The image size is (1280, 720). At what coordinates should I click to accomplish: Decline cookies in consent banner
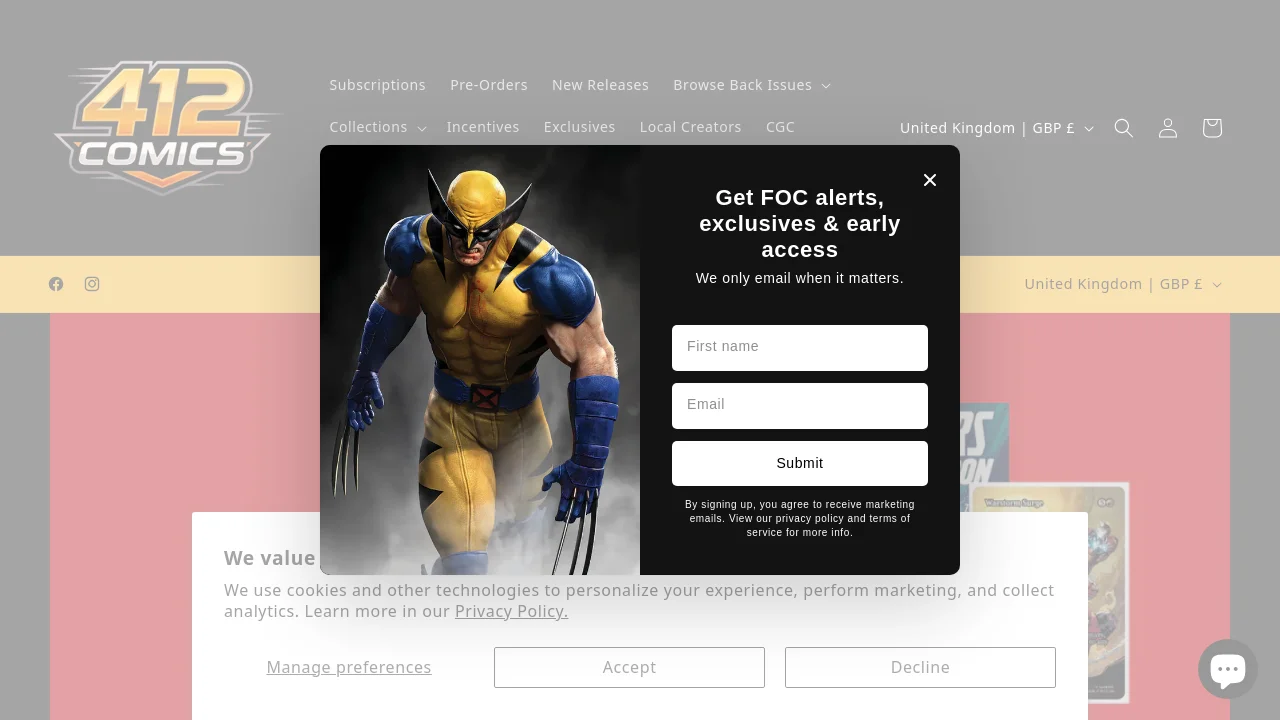(920, 667)
